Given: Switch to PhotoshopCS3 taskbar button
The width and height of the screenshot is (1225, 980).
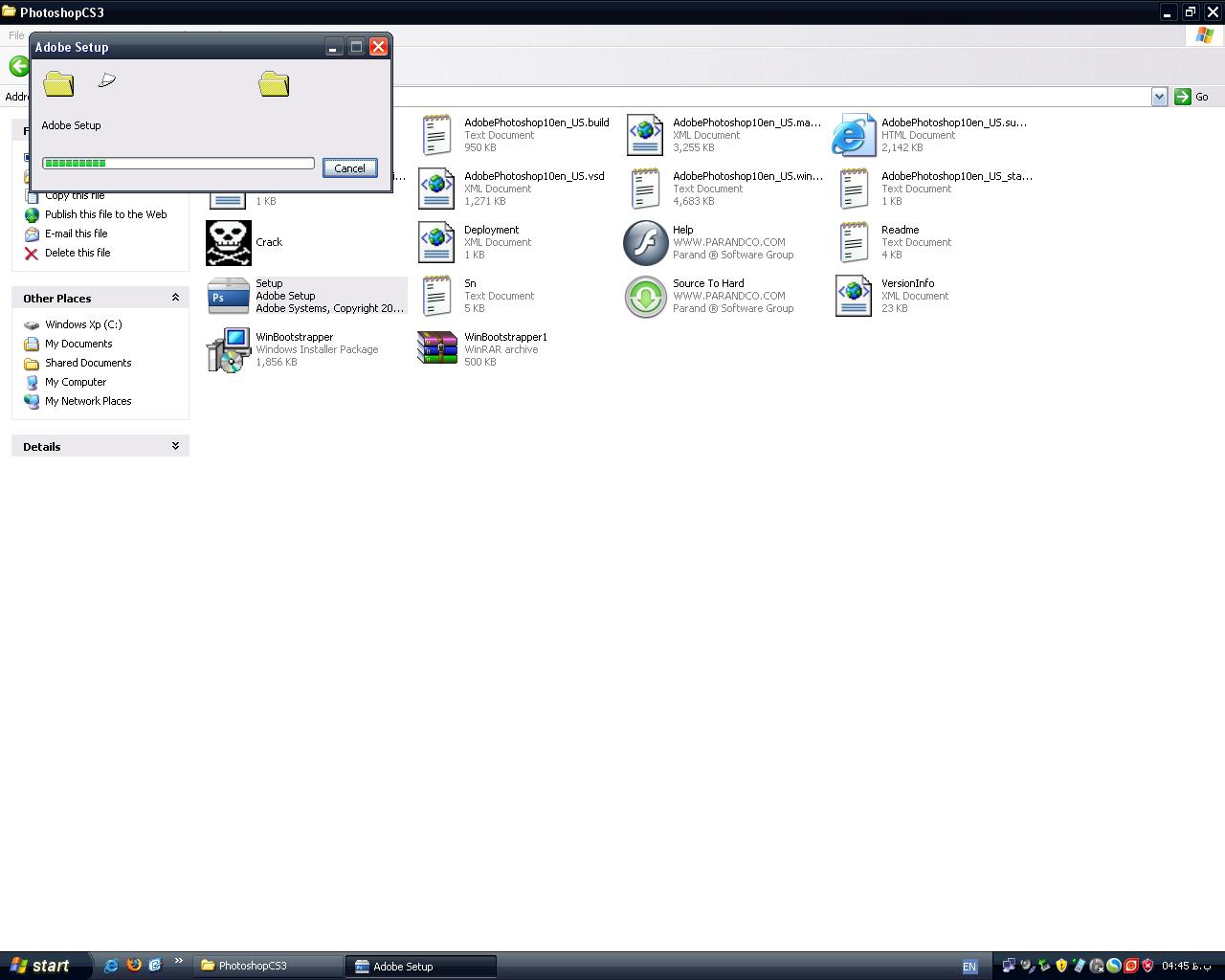Looking at the screenshot, I should (266, 966).
